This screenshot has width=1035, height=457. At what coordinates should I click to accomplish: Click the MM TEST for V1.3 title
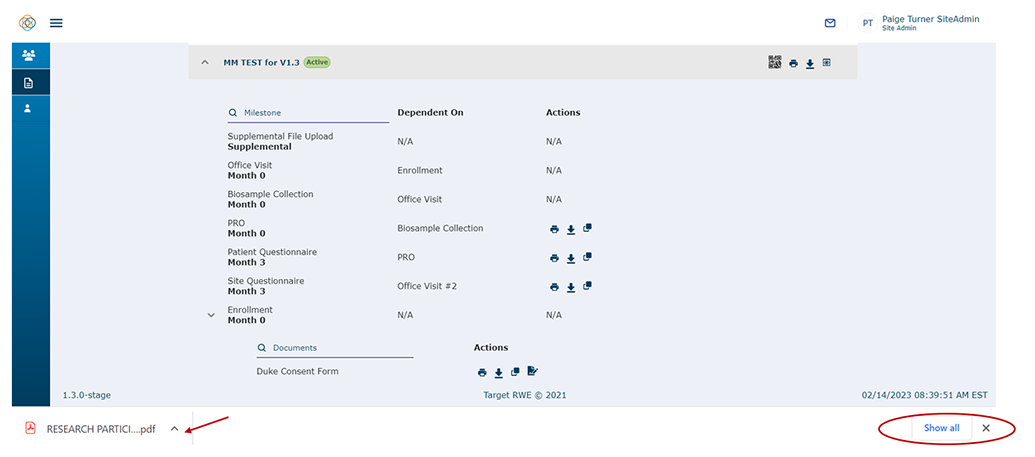261,63
